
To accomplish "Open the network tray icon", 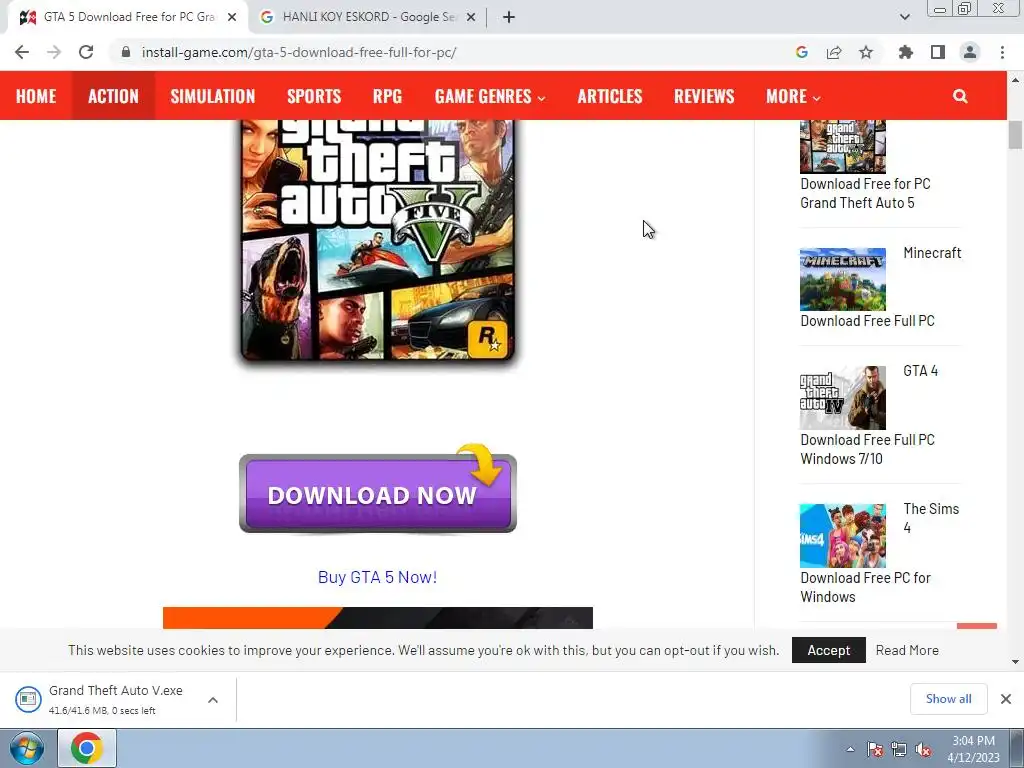I will [x=899, y=749].
